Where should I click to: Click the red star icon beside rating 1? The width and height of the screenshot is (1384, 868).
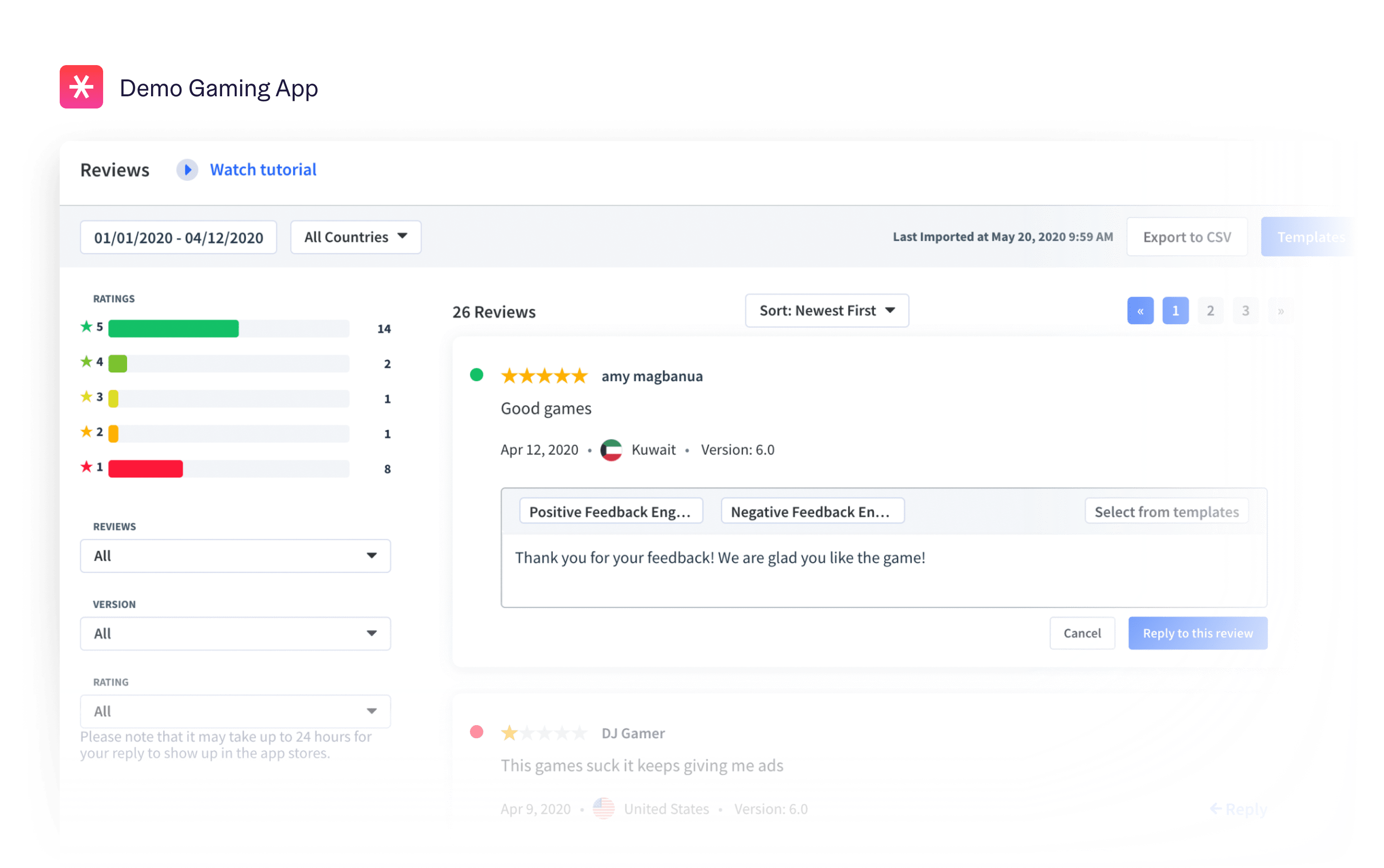point(86,467)
